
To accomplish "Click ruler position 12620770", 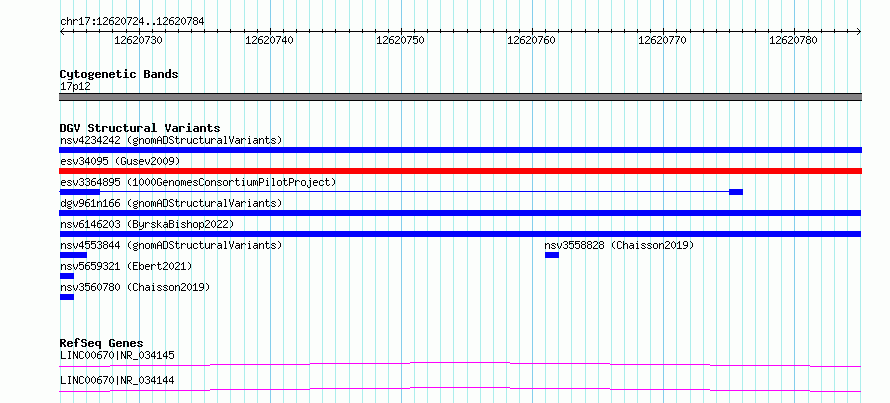I will click(x=662, y=40).
